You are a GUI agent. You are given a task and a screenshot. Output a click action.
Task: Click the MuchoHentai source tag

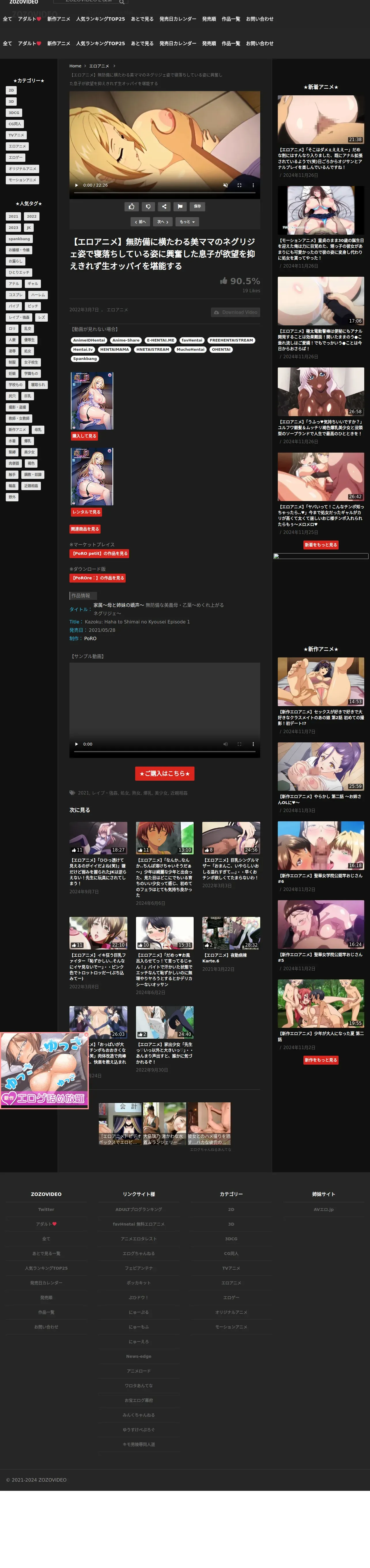tap(190, 349)
